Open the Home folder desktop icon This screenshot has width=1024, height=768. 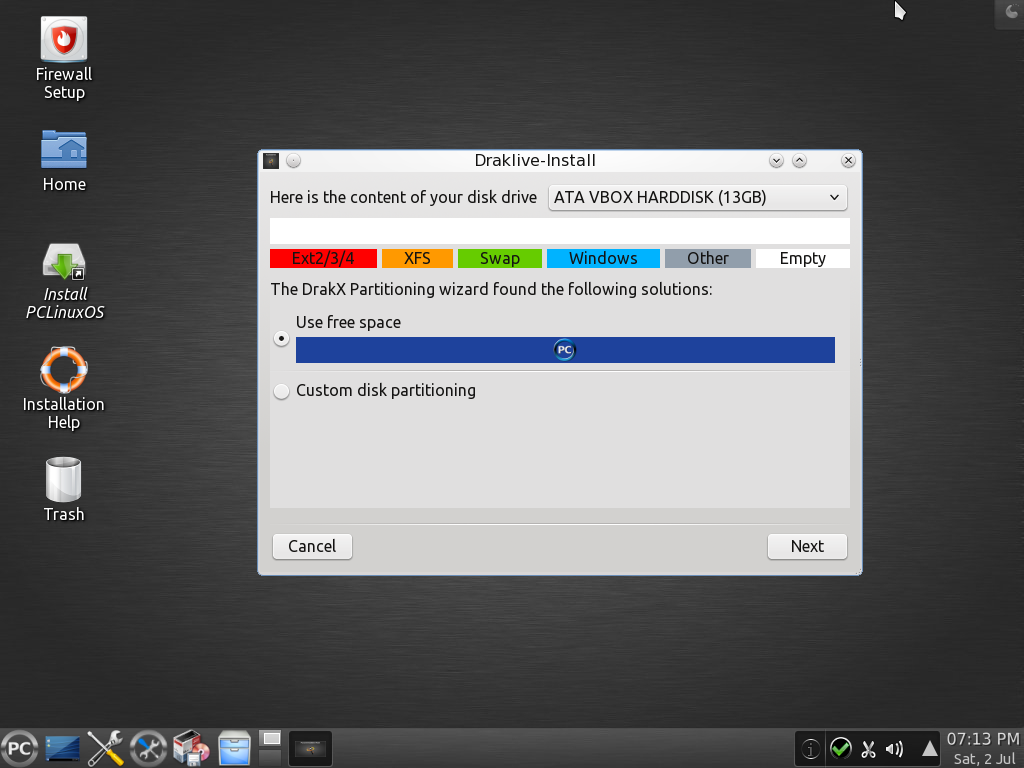(x=64, y=161)
